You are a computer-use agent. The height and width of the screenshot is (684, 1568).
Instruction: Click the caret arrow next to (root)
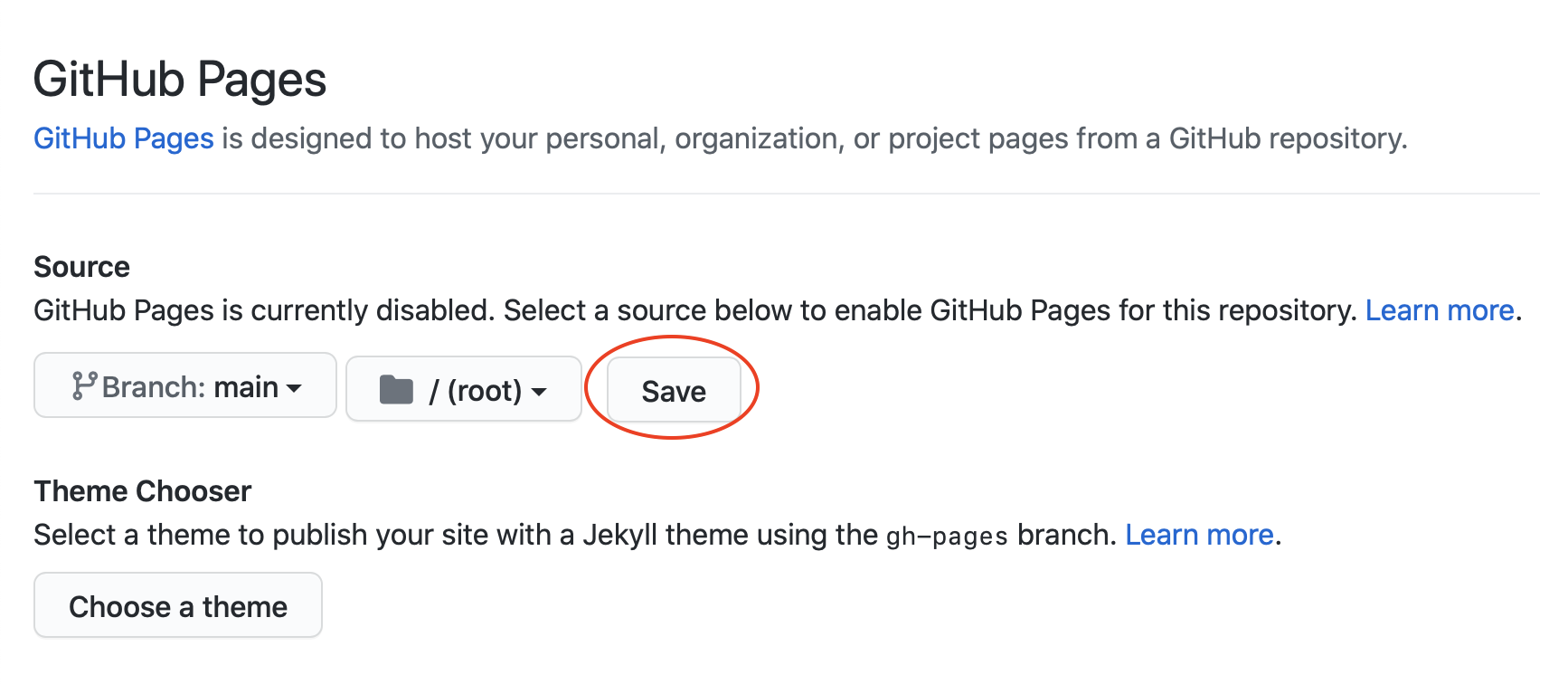point(539,392)
